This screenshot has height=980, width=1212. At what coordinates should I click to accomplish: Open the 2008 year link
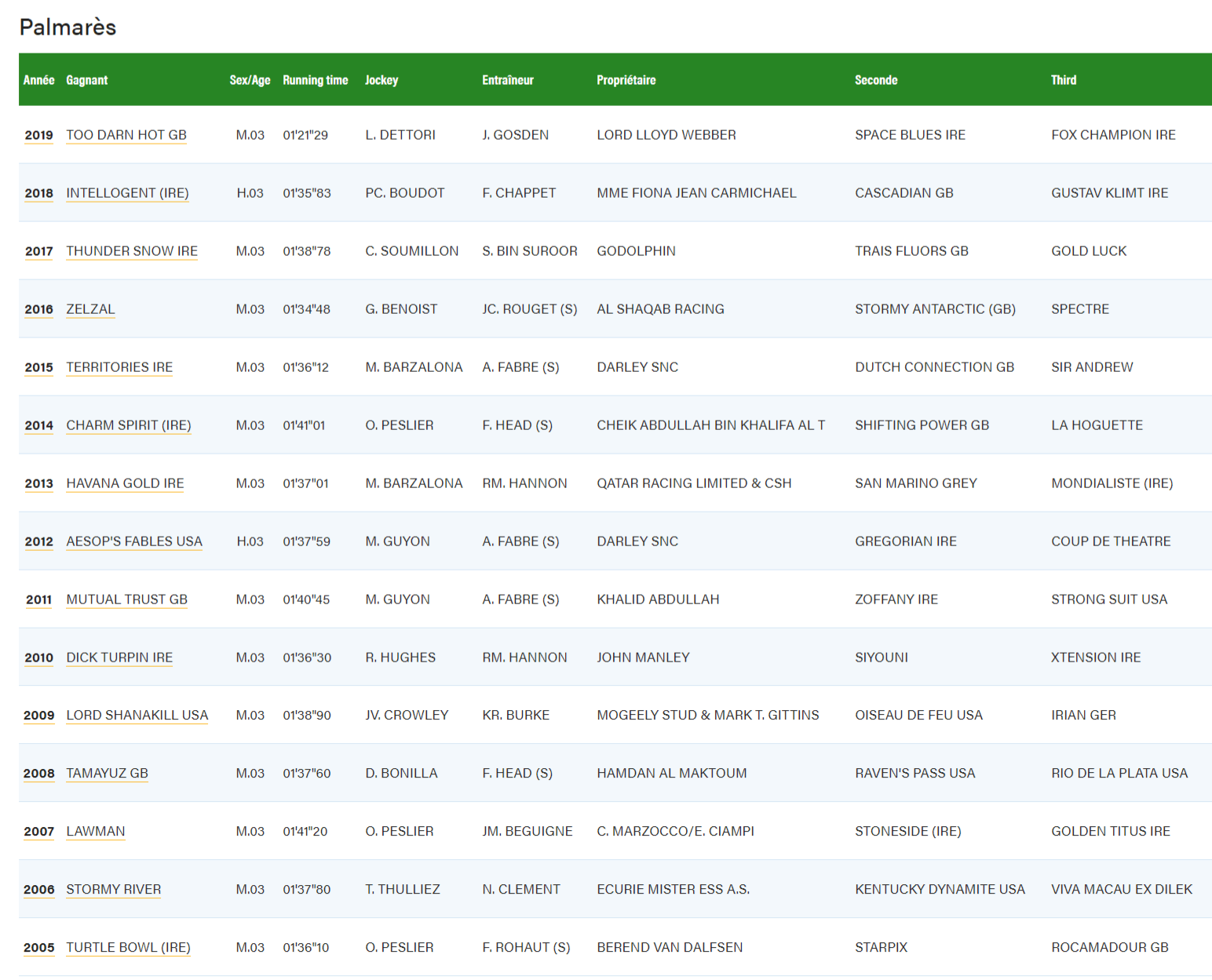pos(38,774)
